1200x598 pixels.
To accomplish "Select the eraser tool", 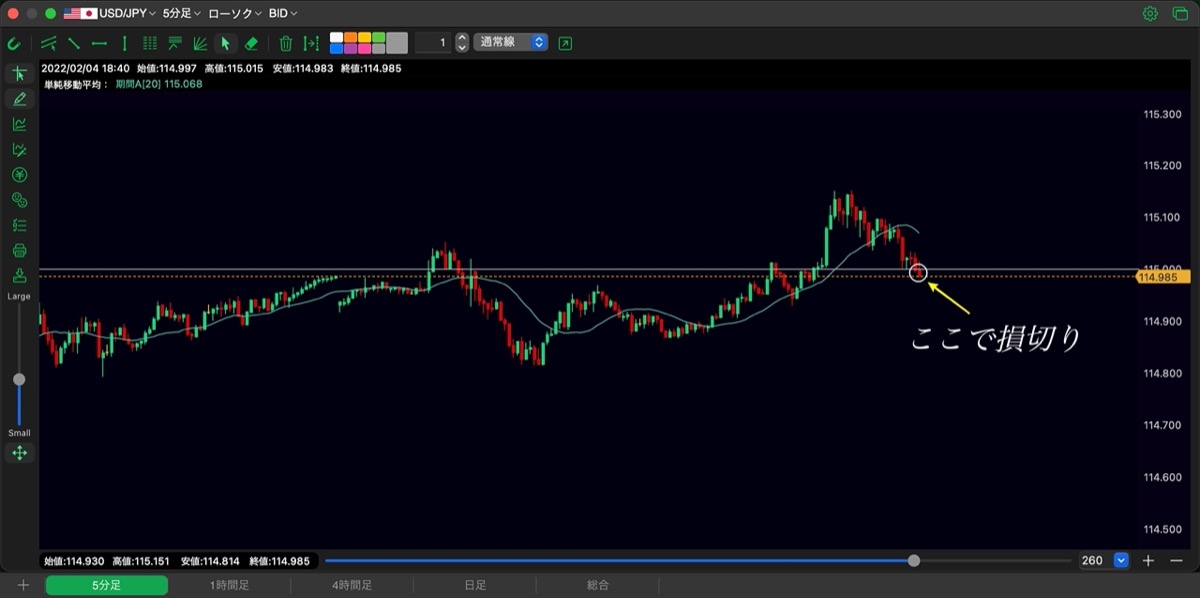I will [251, 43].
